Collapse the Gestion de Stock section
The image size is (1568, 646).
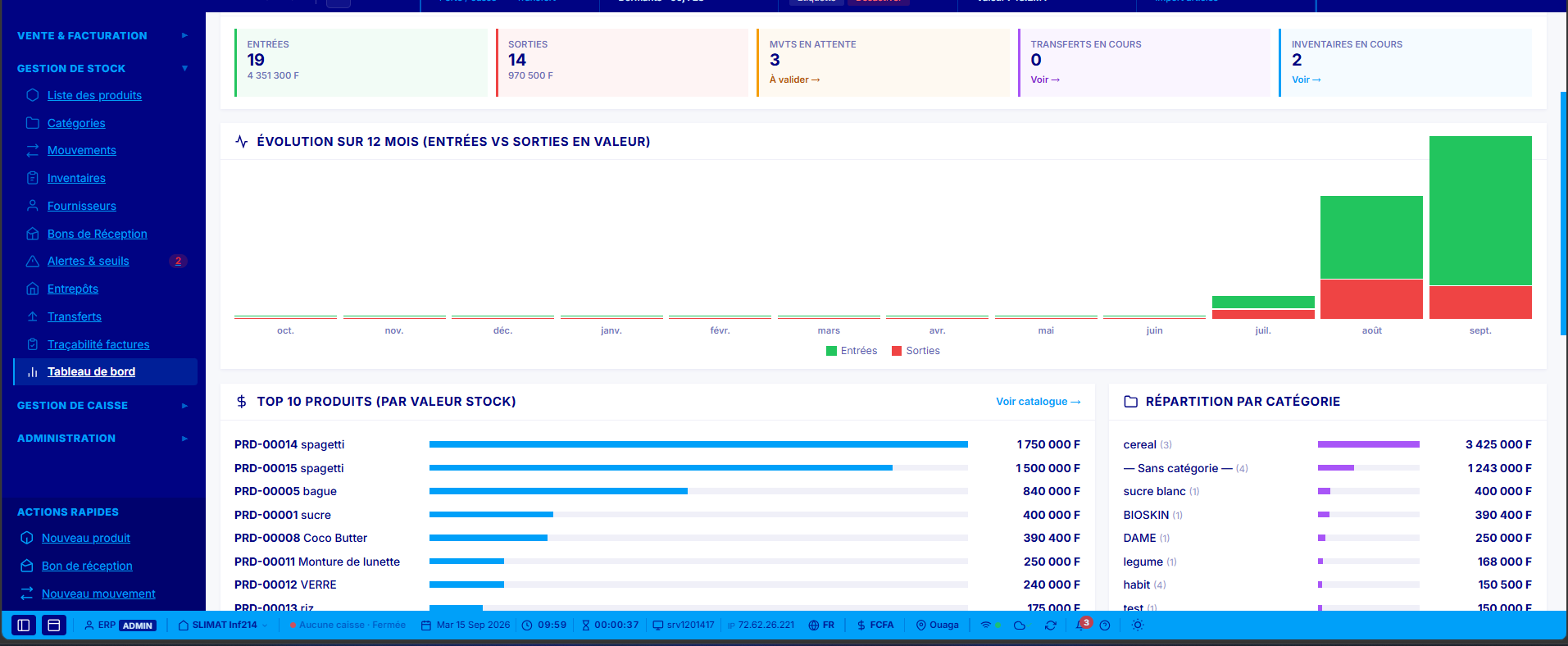pos(102,69)
